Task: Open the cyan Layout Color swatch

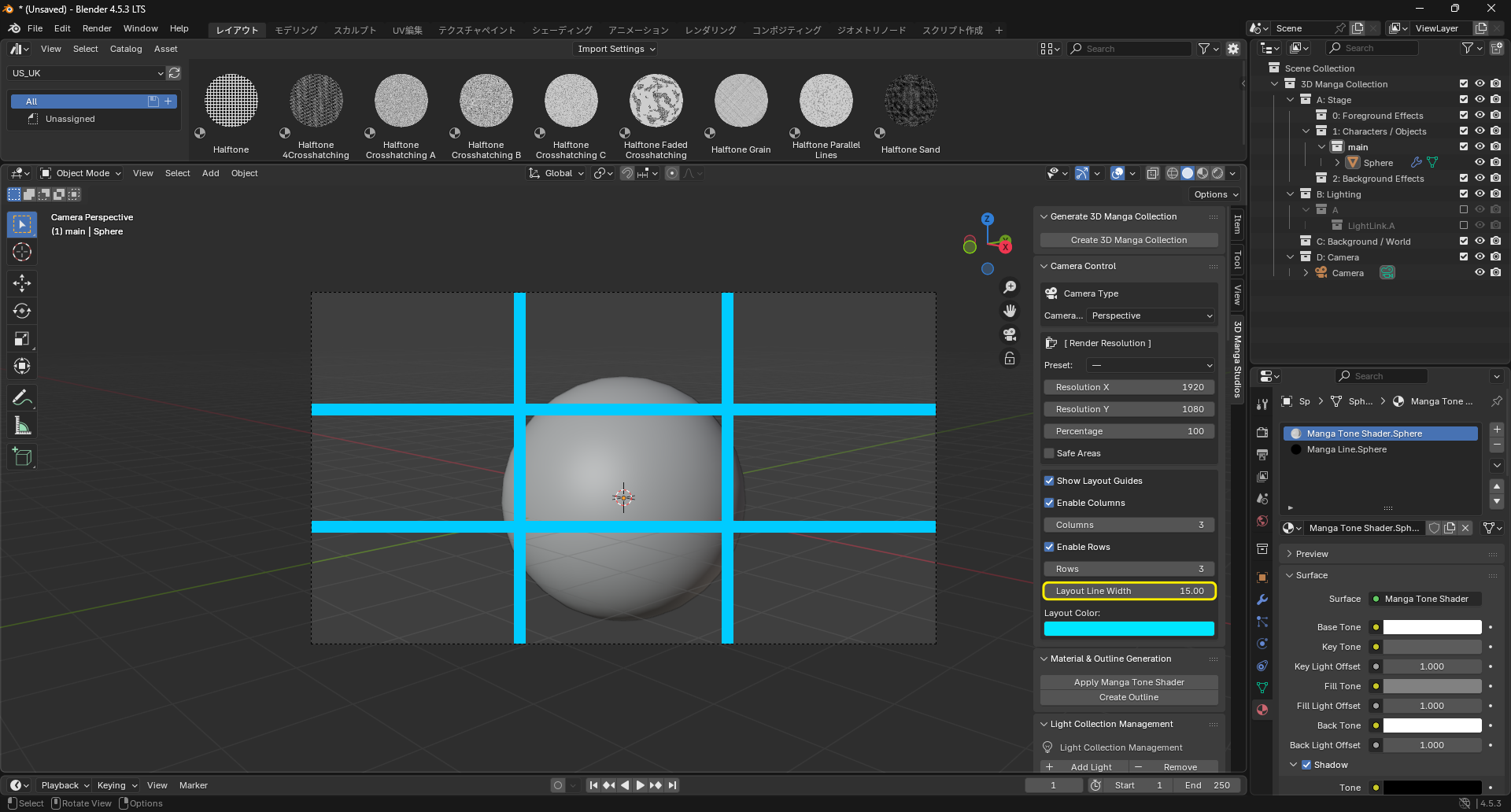Action: 1129,629
